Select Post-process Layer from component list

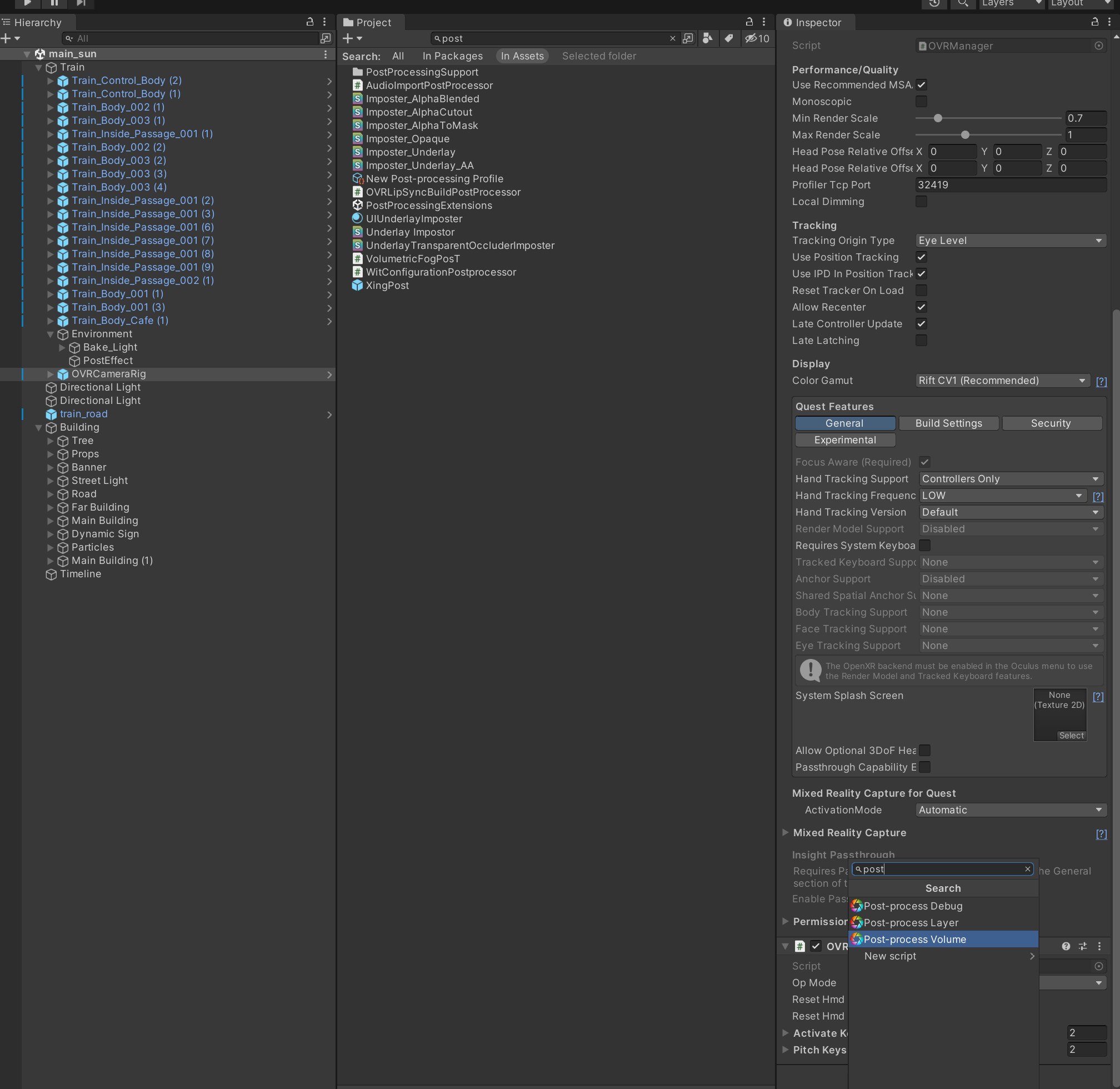[x=911, y=922]
